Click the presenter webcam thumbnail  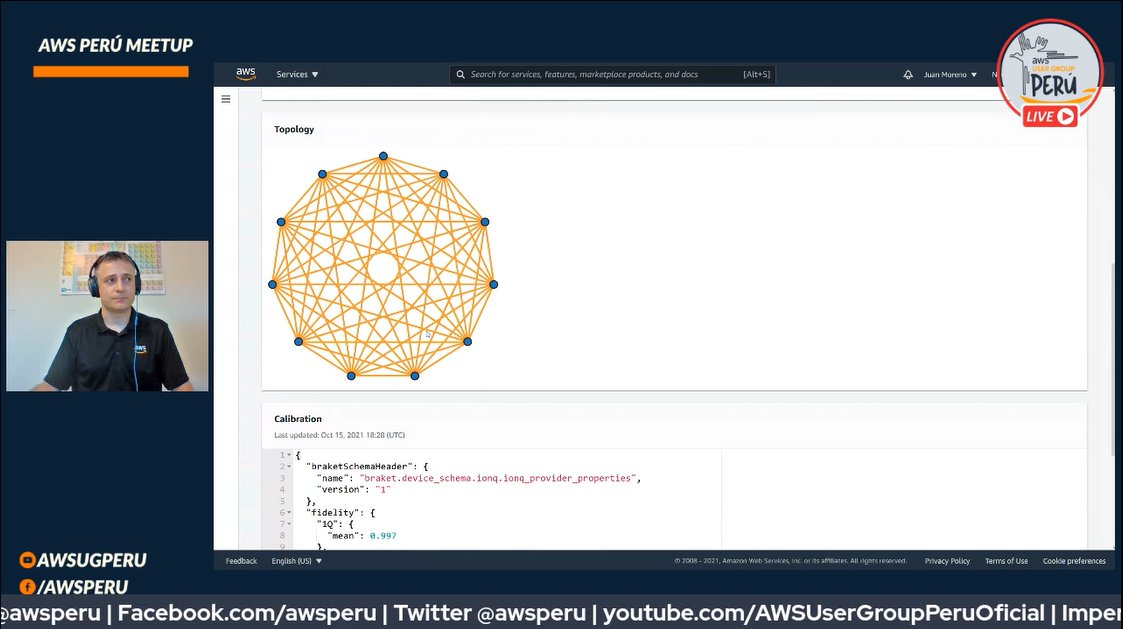point(107,316)
